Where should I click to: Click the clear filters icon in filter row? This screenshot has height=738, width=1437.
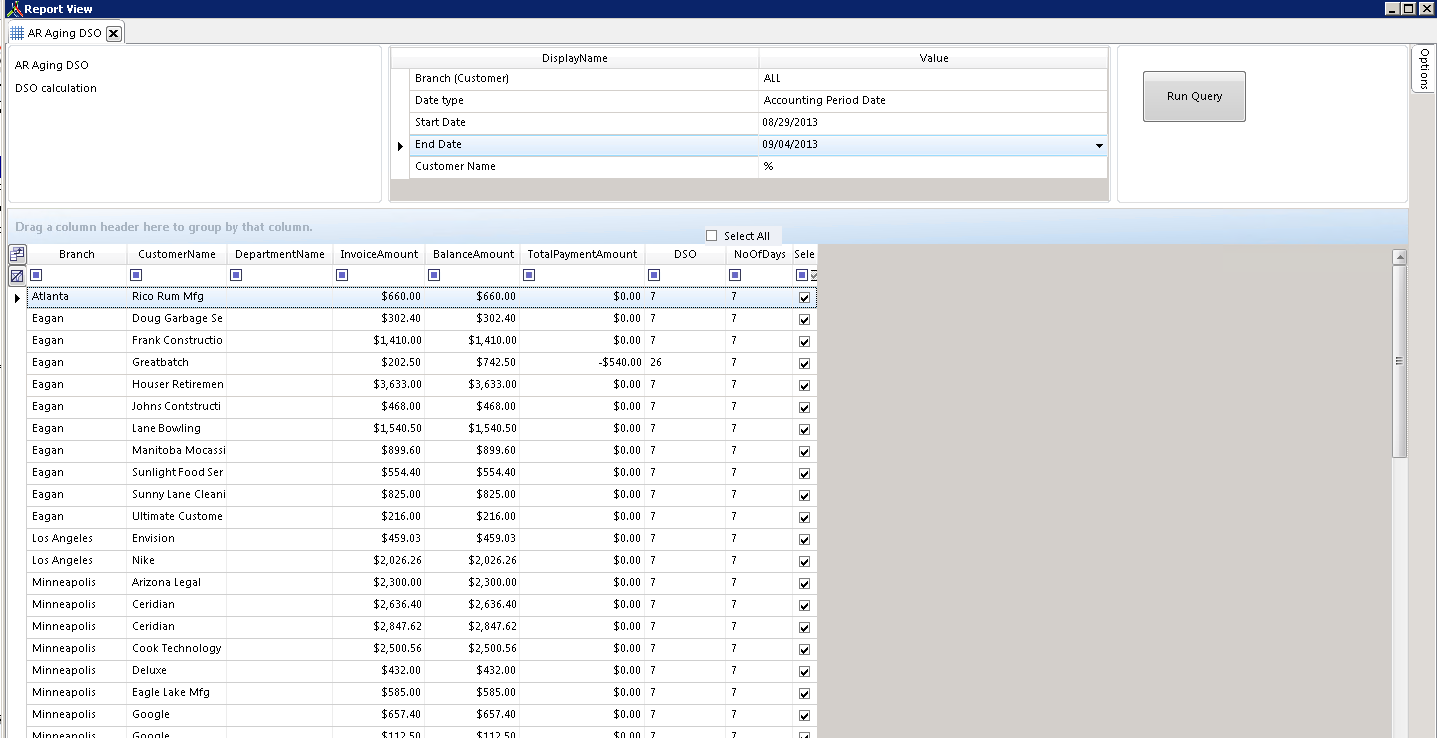(17, 275)
